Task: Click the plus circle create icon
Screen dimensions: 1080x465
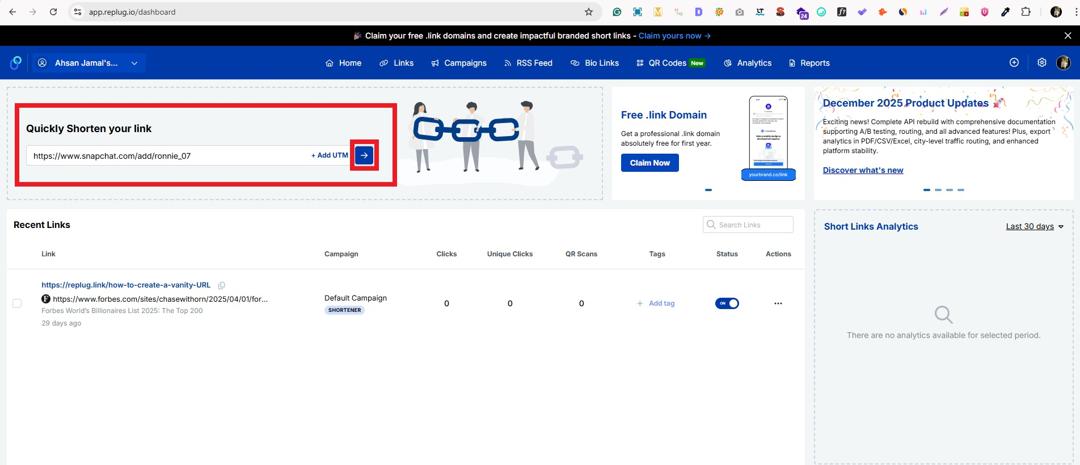Action: pos(1014,63)
